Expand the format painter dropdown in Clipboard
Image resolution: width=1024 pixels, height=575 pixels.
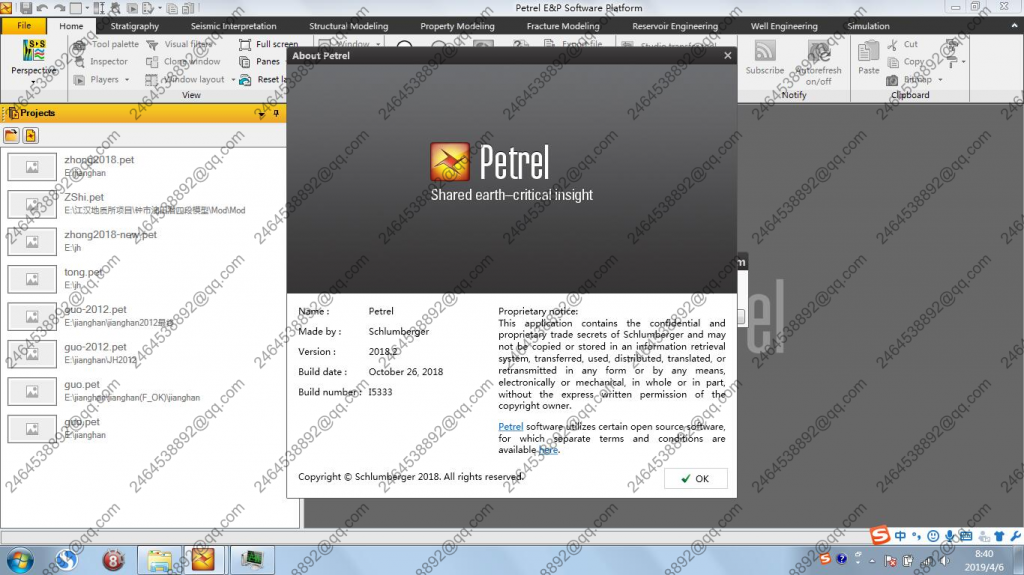[963, 62]
